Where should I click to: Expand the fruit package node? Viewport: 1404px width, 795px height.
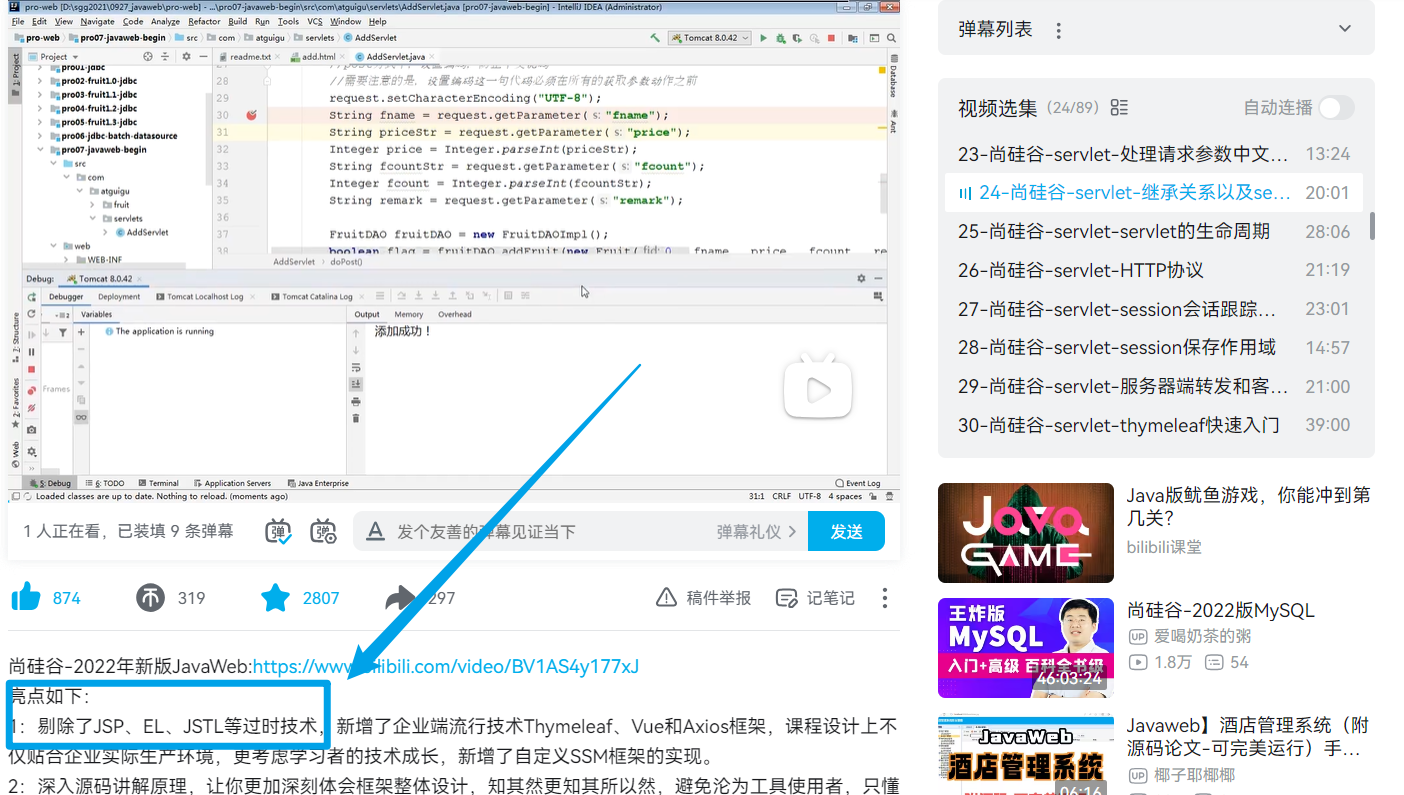pos(93,205)
